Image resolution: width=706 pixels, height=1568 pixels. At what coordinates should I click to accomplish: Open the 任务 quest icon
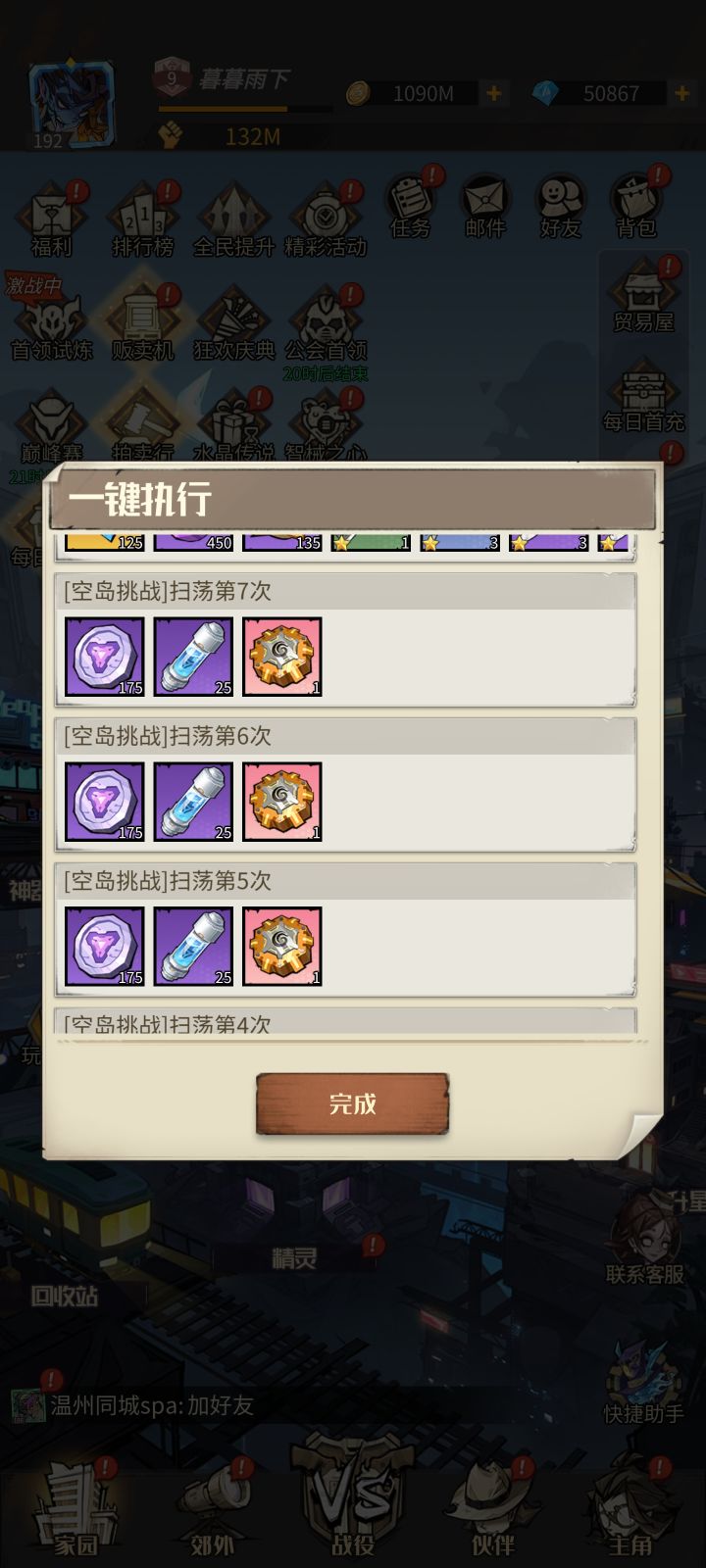[410, 207]
